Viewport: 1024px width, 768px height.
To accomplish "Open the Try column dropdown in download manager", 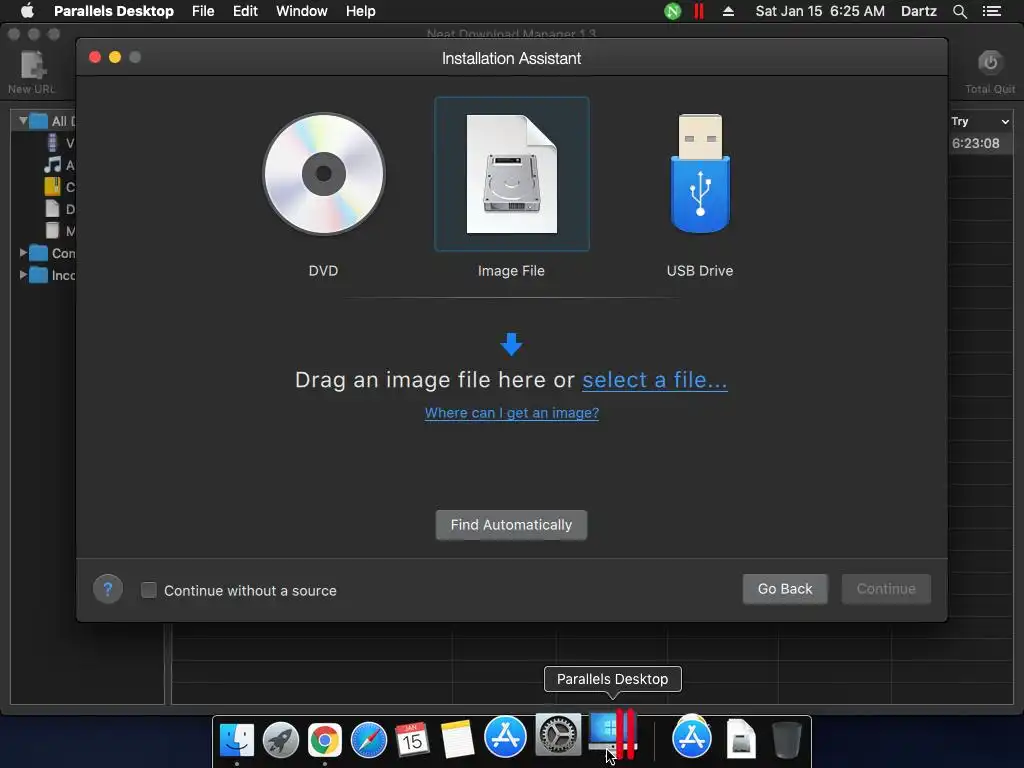I will (1005, 121).
